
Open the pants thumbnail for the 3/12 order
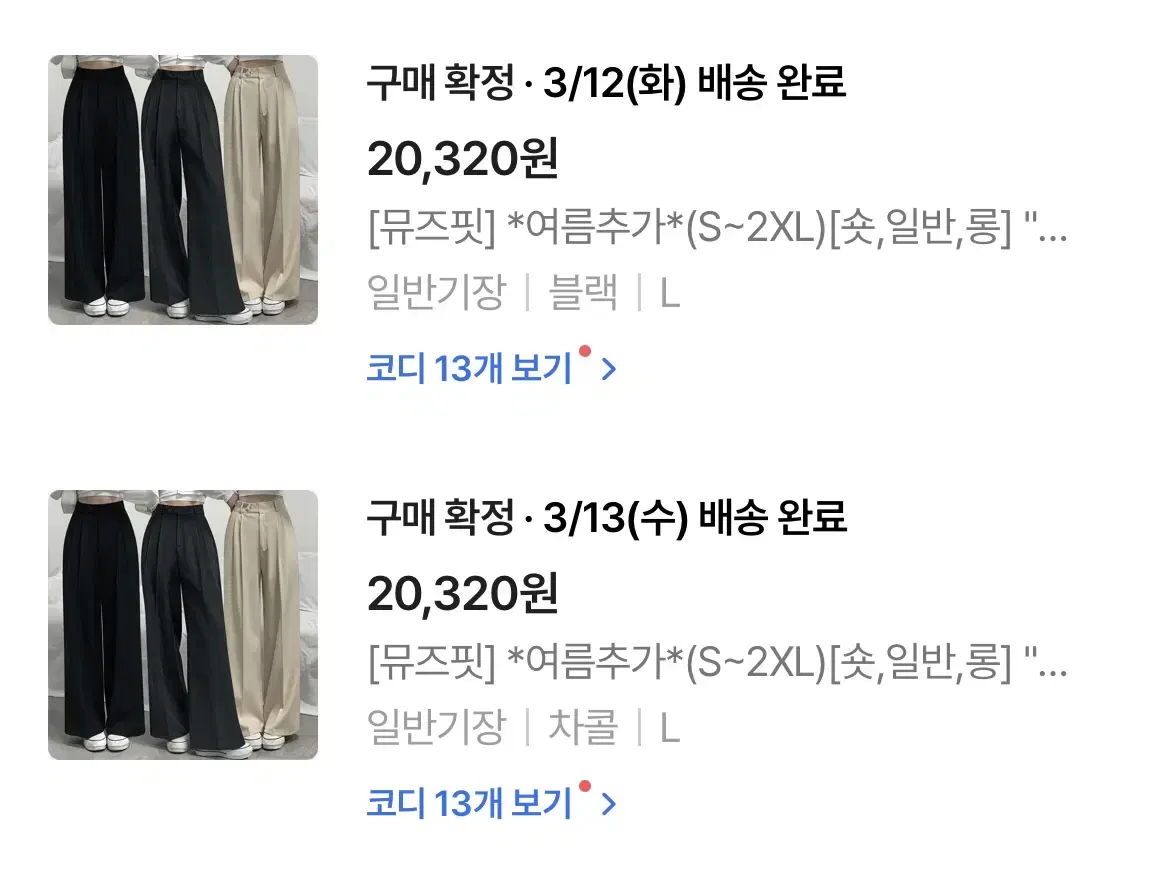pyautogui.click(x=183, y=190)
